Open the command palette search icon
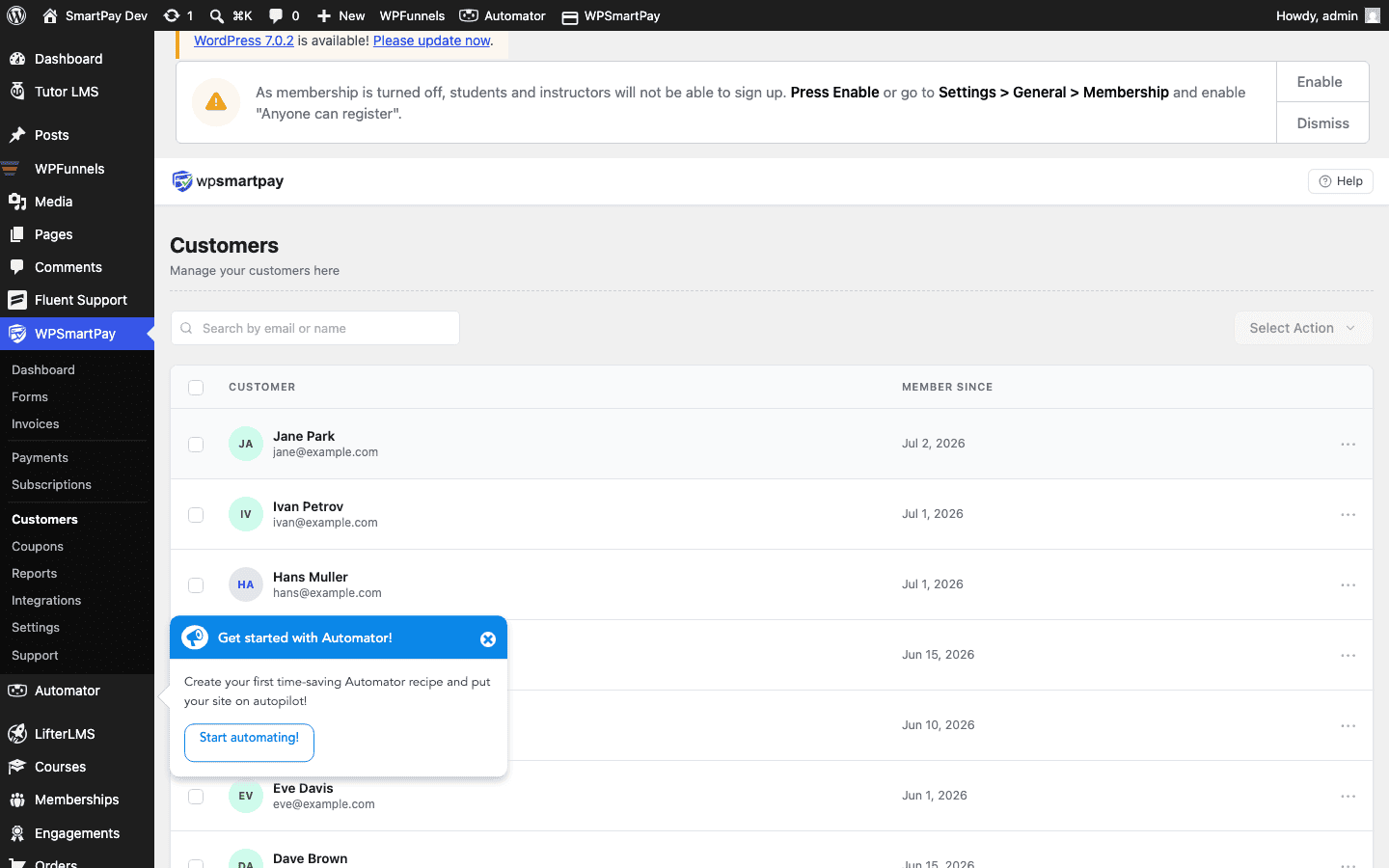Screen dimensions: 1389x868 [217, 15]
